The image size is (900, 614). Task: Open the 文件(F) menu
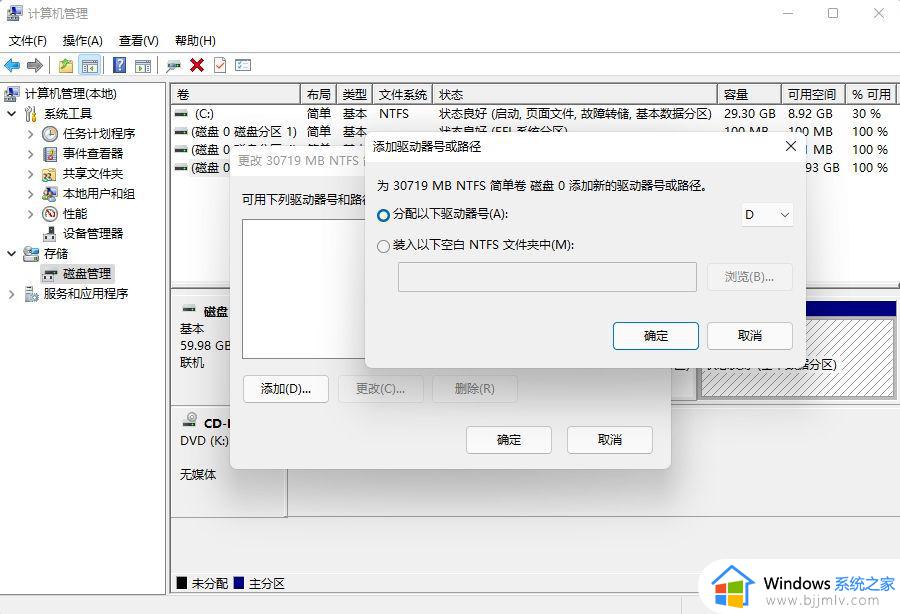28,41
